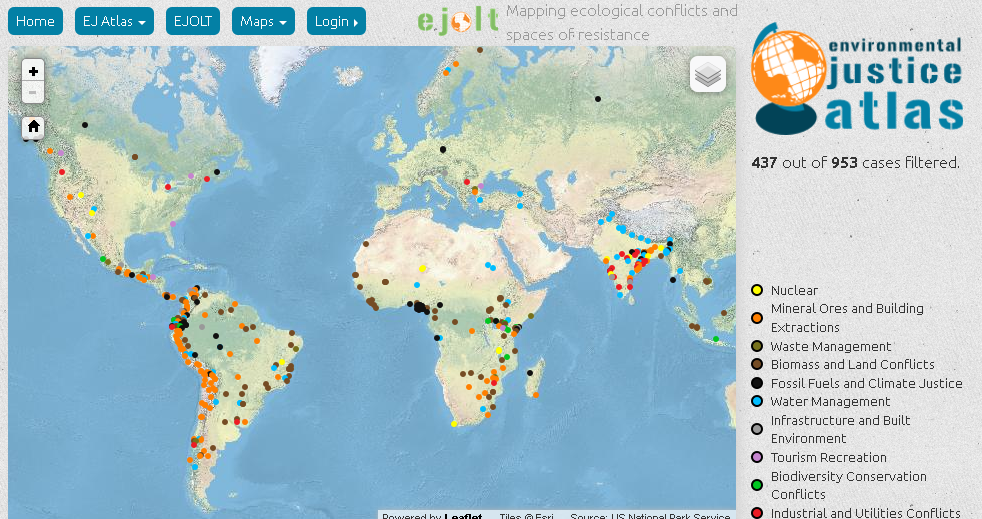Click the ejolt logo in header
Viewport: 982px width, 519px height.
(457, 21)
